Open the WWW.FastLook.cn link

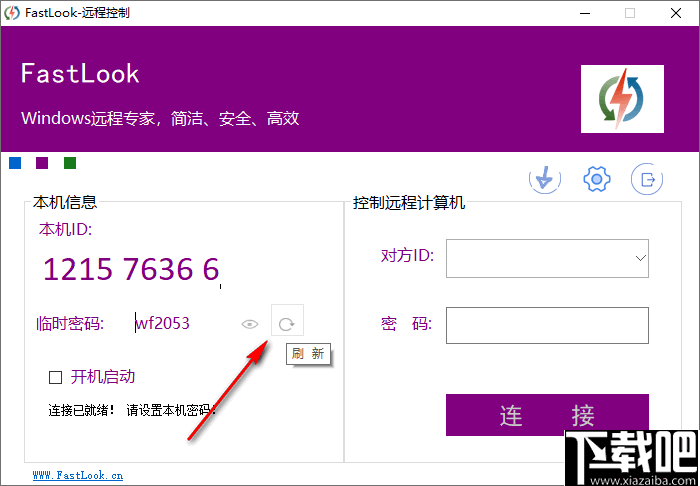click(x=78, y=475)
